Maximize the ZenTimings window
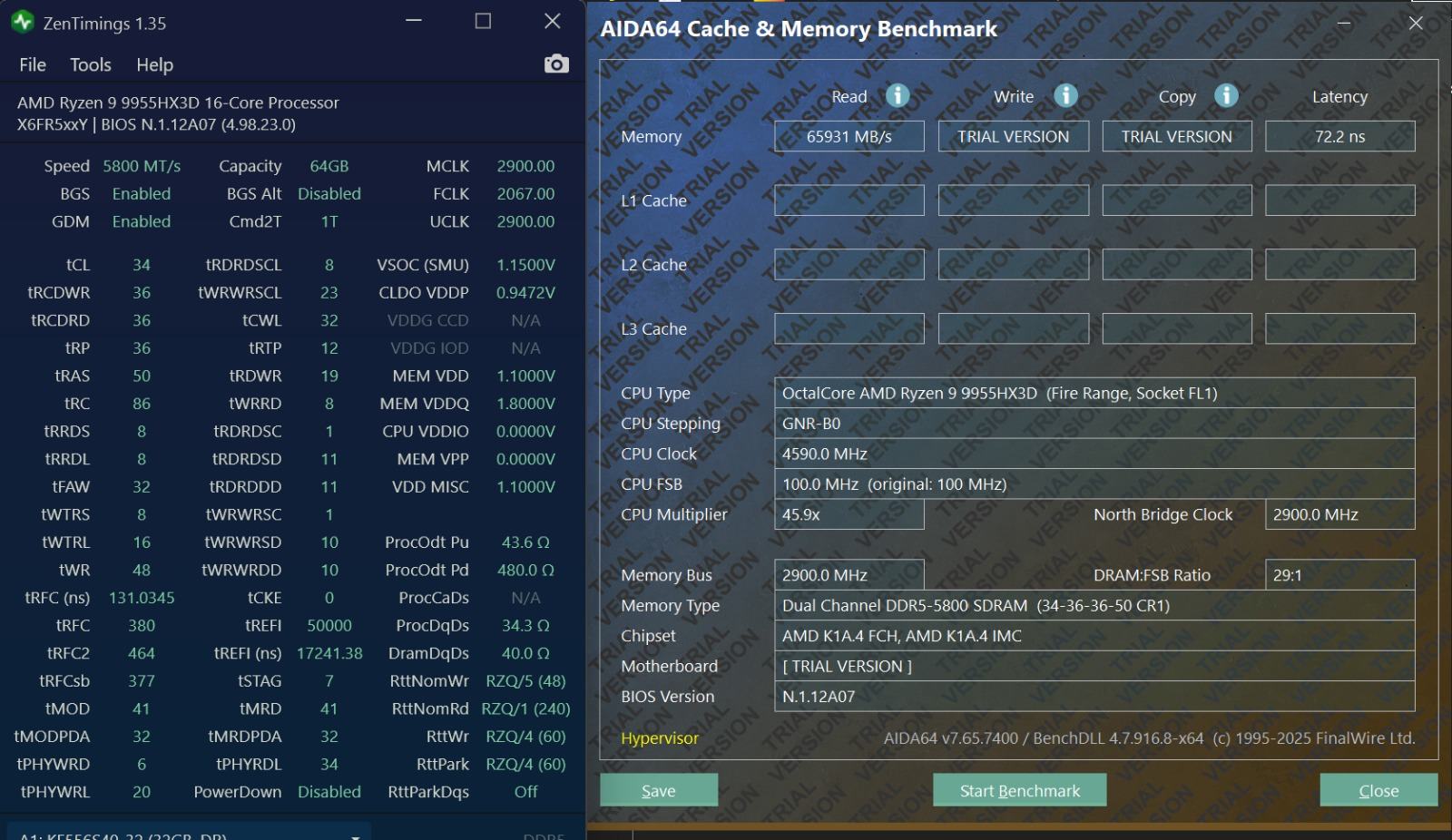Screen dimensions: 1452x840 coord(483,21)
